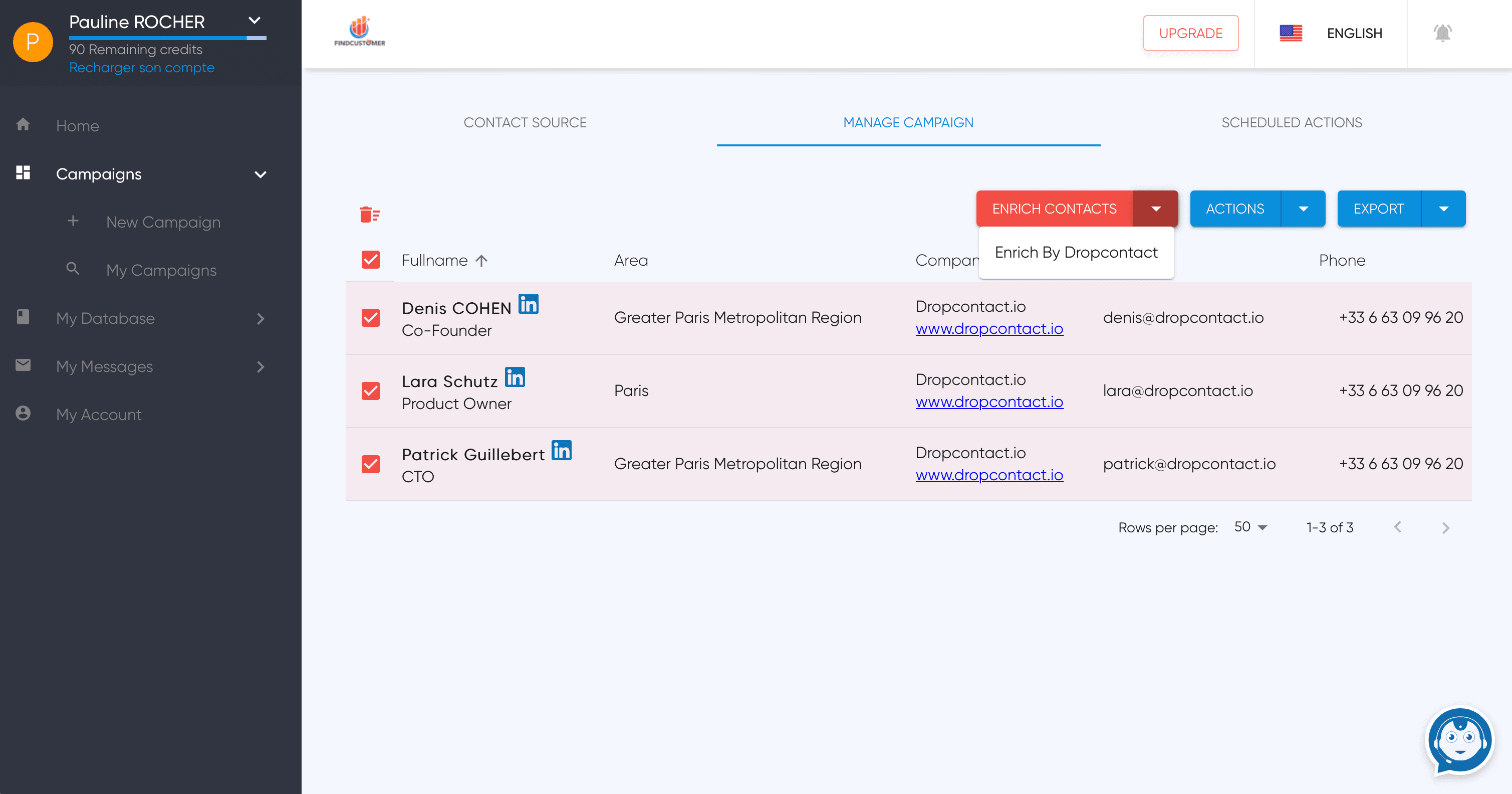The width and height of the screenshot is (1512, 794).
Task: Open the notifications bell
Action: (x=1442, y=33)
